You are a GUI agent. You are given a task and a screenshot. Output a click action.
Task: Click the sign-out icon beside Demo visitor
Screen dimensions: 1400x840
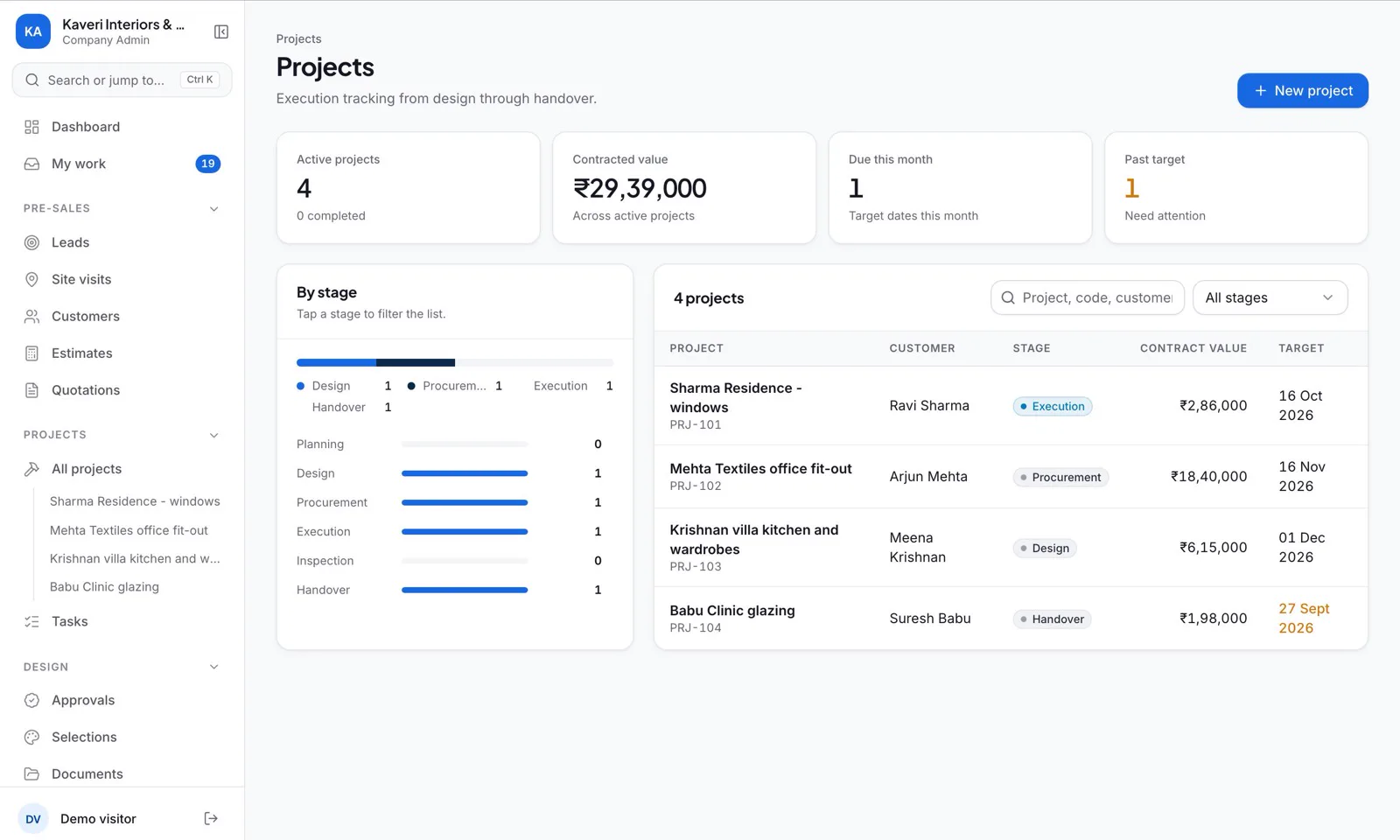point(211,819)
